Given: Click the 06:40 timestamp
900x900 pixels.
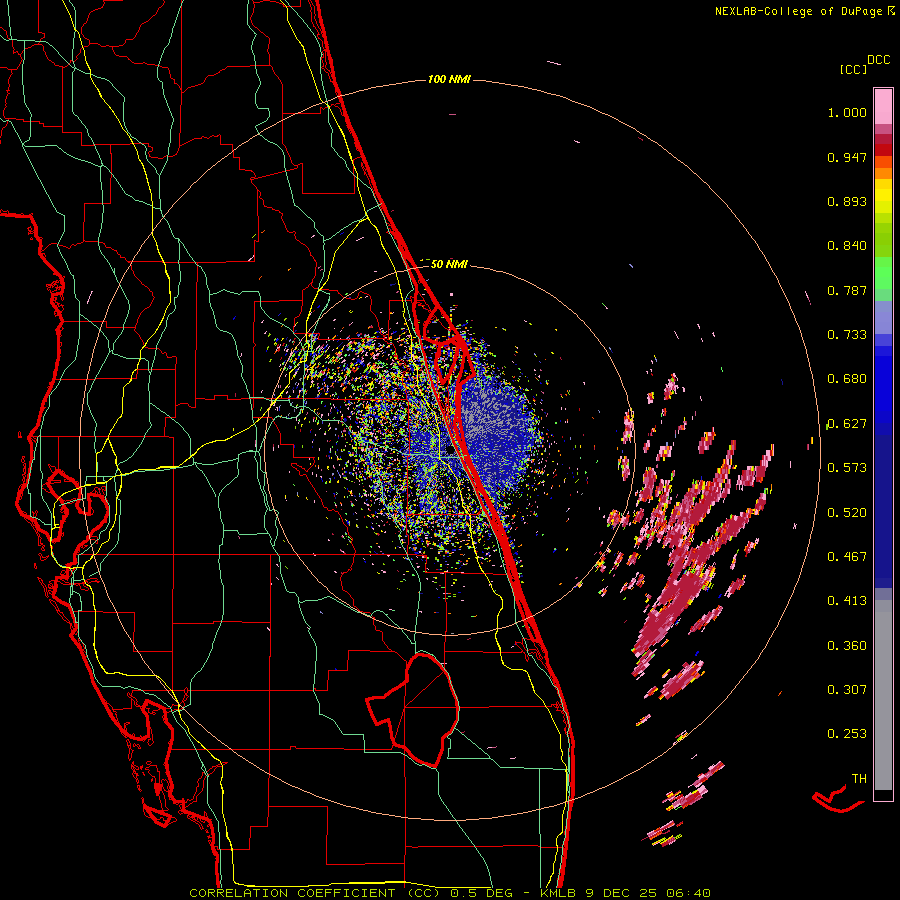Looking at the screenshot, I should (x=688, y=893).
